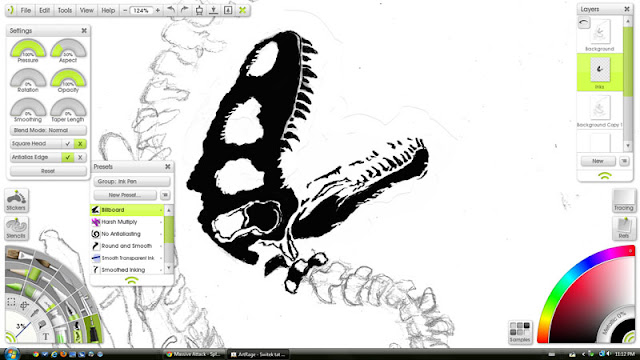Select the Harsh Multiply preset
The height and width of the screenshot is (360, 640).
[x=127, y=222]
